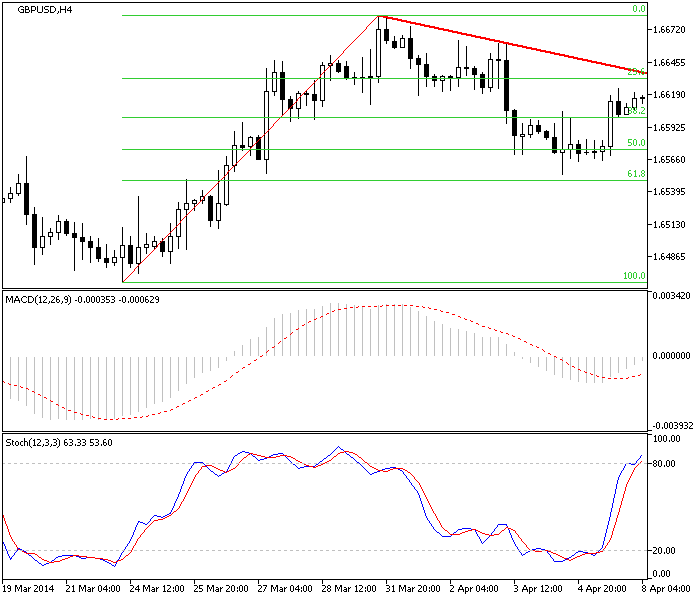Click the MACD 0.003420 scale label
700x600 pixels.
coord(672,298)
